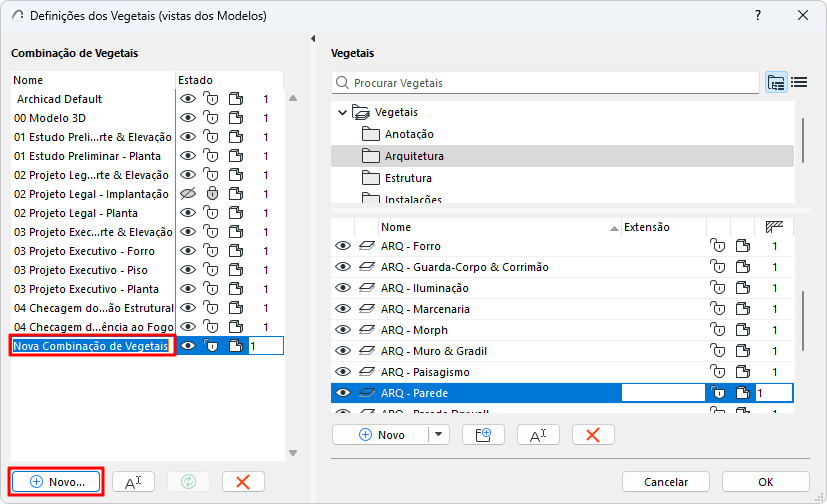The height and width of the screenshot is (504, 827).
Task: Hide the ARQ - Paisagismo layer via eye icon
Action: (x=343, y=372)
